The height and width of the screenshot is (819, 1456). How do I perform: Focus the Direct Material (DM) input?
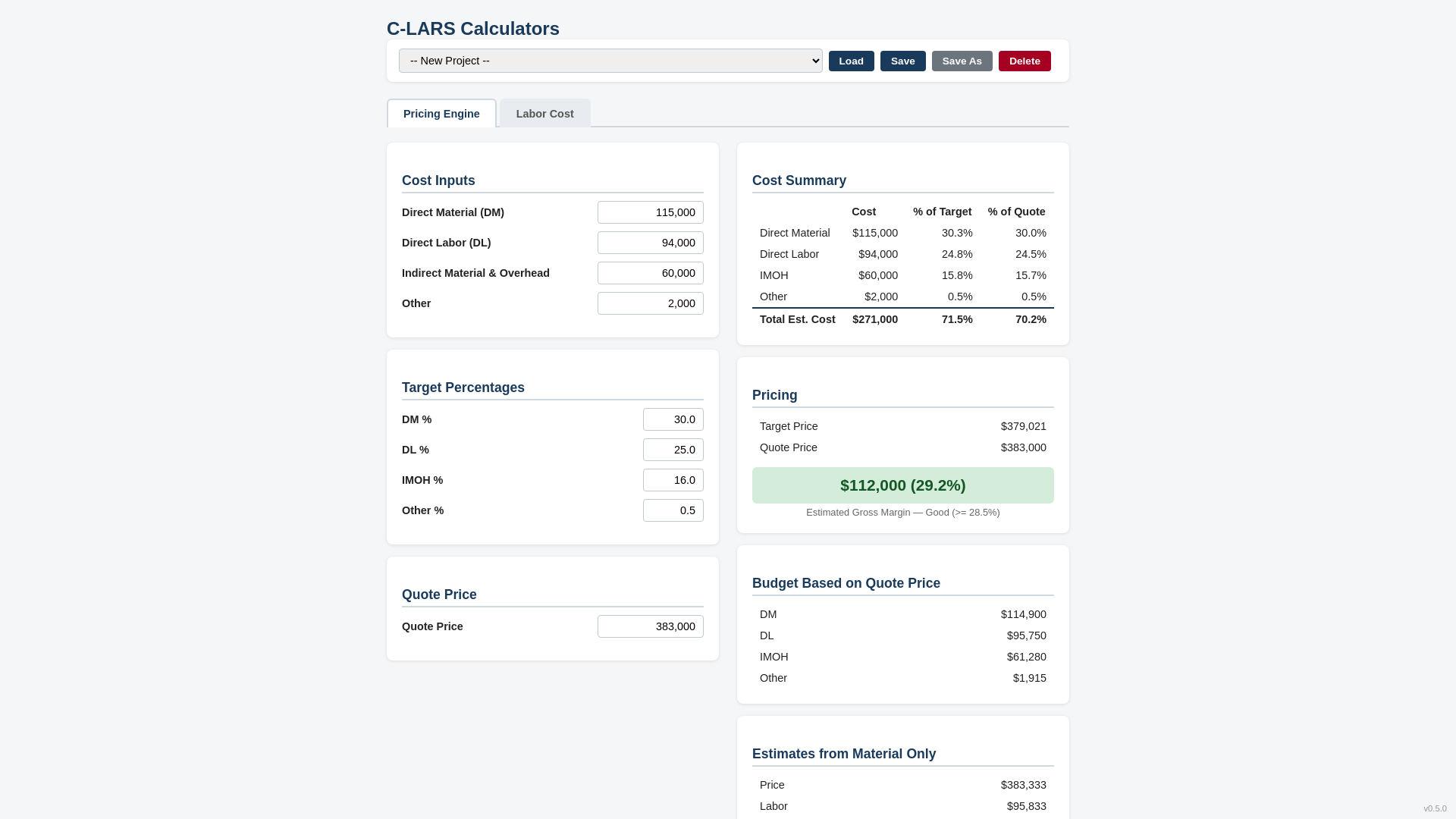[651, 212]
